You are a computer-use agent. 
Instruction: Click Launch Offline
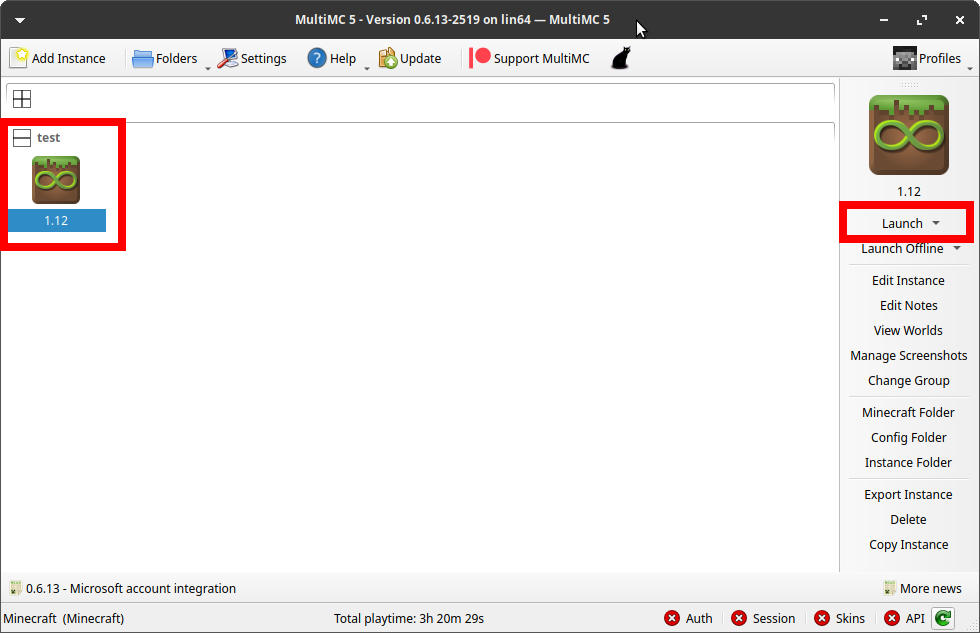point(902,248)
